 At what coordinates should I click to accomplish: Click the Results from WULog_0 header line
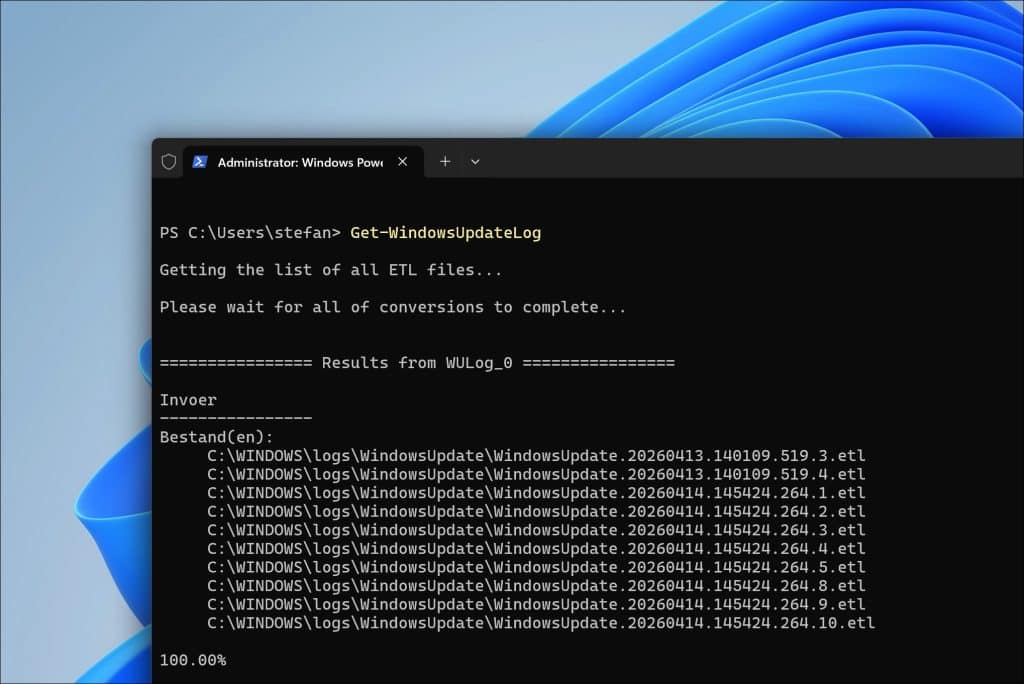pyautogui.click(x=417, y=362)
